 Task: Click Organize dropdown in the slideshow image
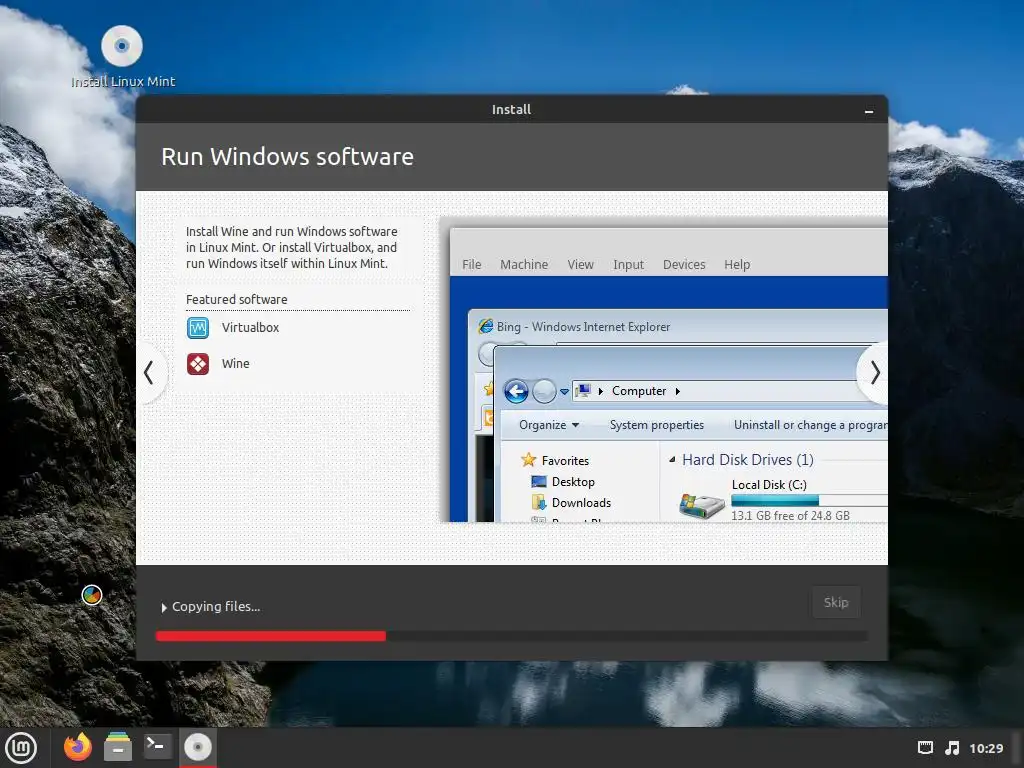[x=549, y=425]
